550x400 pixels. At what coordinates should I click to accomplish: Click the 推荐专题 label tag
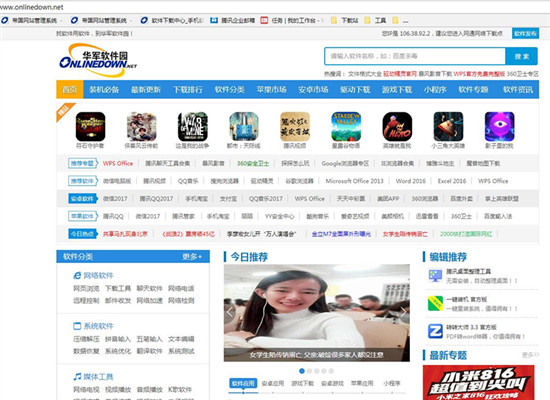click(x=82, y=163)
